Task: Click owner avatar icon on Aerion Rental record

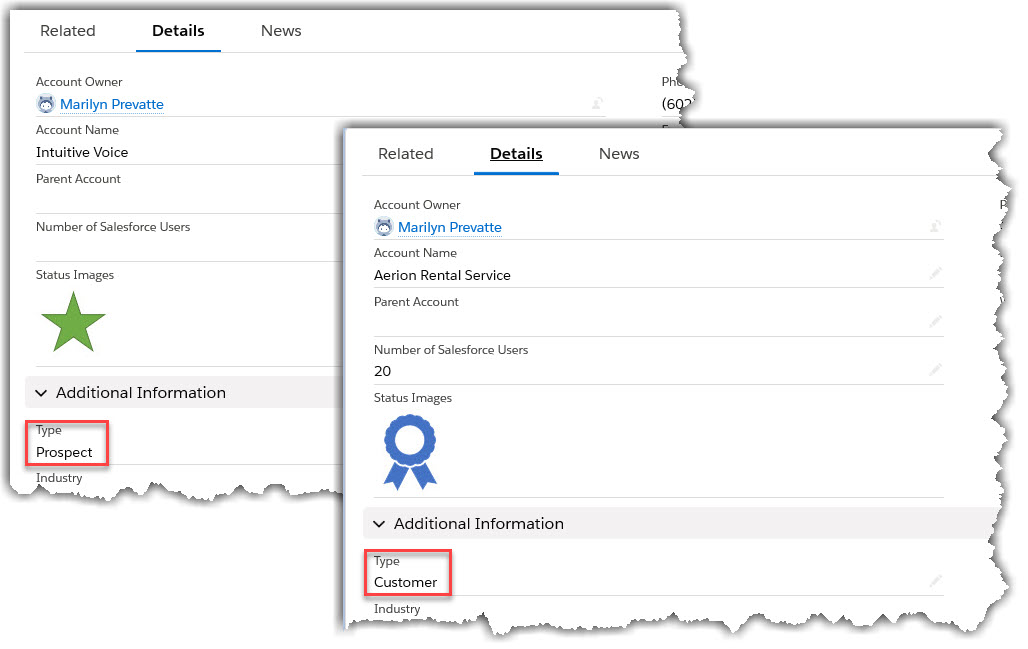Action: point(383,227)
